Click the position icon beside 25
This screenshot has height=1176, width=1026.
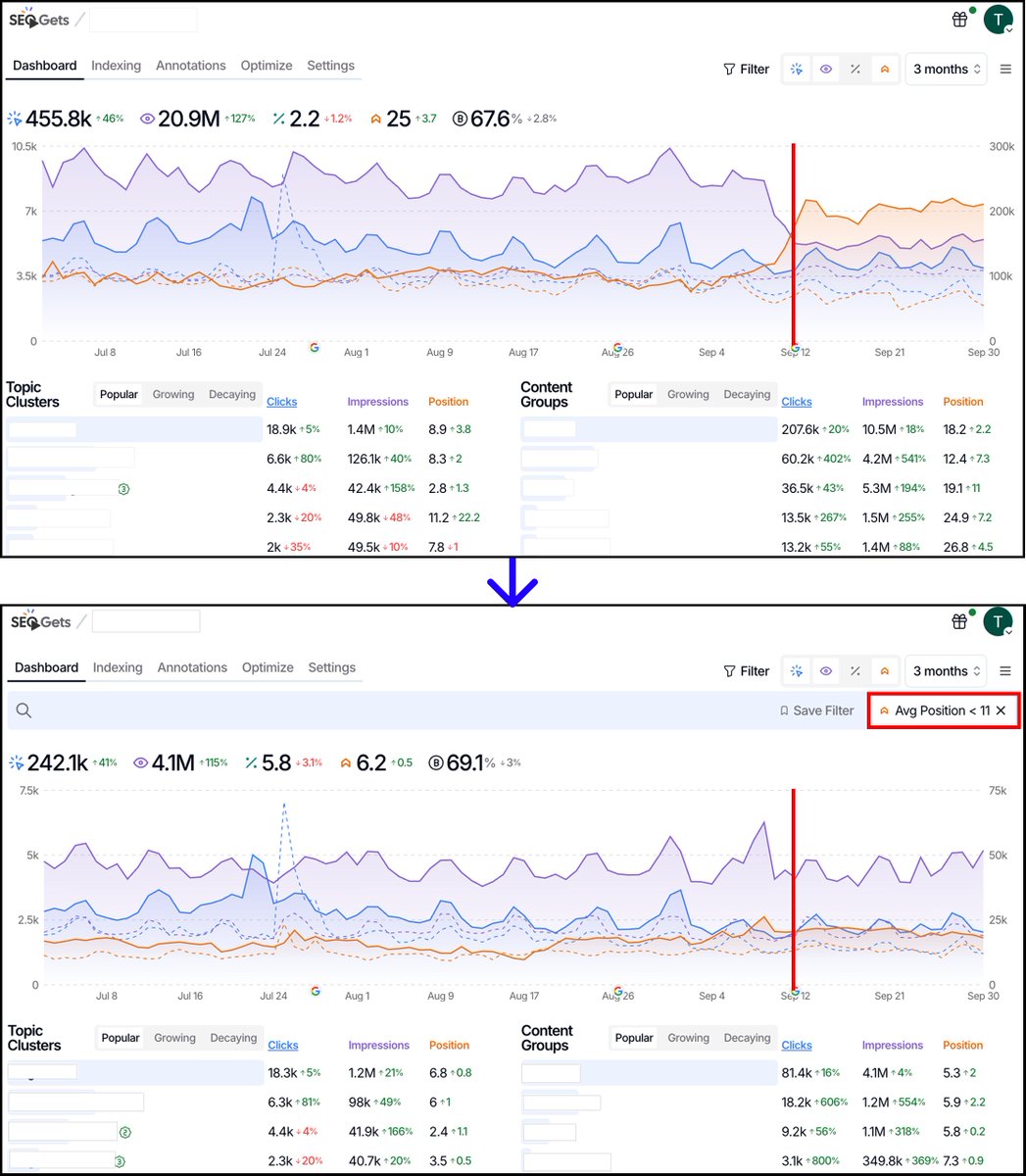pyautogui.click(x=375, y=120)
